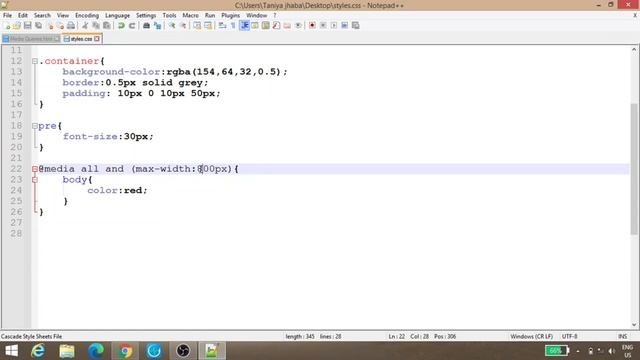Image resolution: width=640 pixels, height=360 pixels.
Task: Open the Windows Start button
Action: click(x=12, y=351)
